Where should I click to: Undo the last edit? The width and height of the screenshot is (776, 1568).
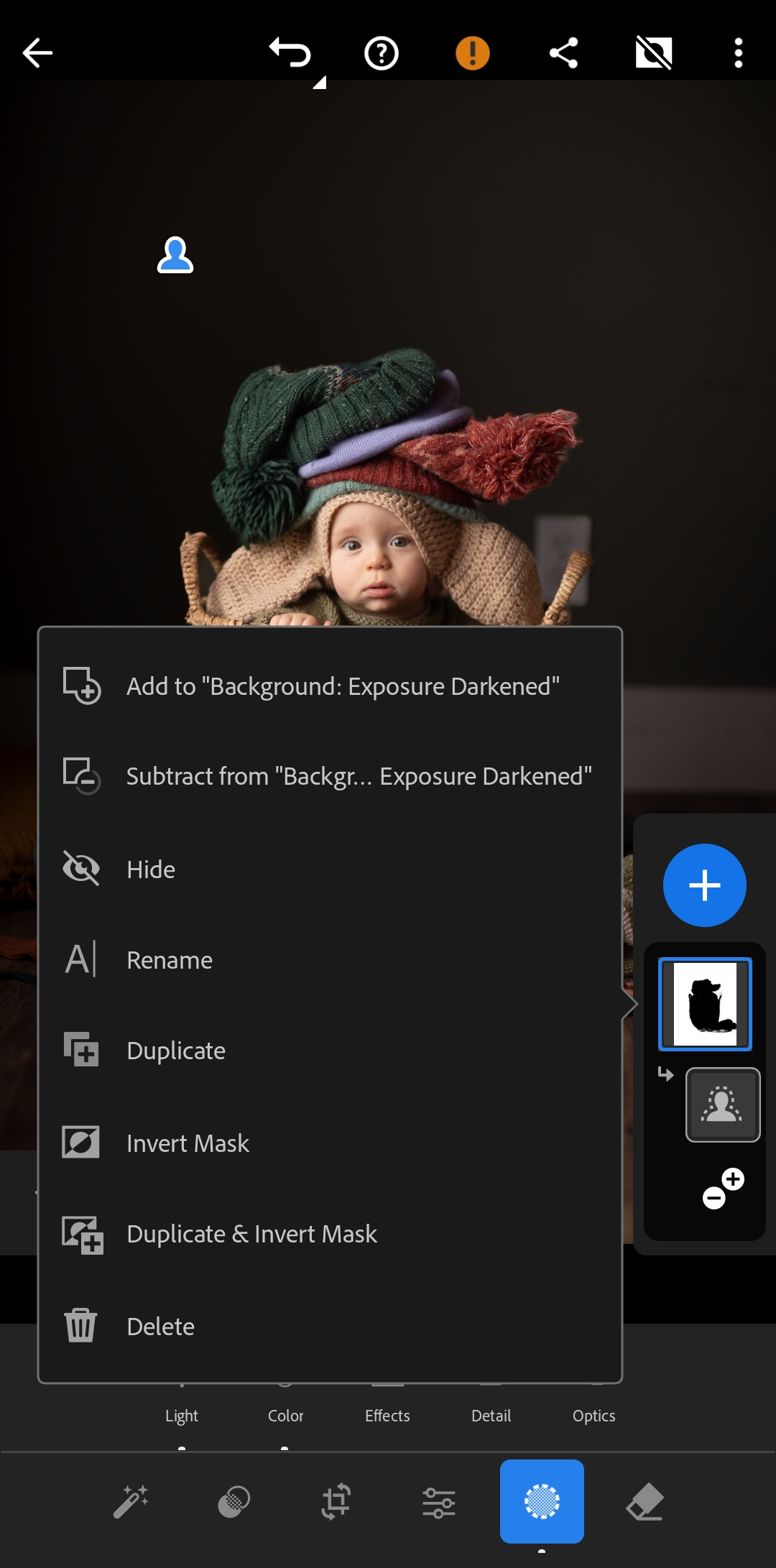tap(290, 53)
